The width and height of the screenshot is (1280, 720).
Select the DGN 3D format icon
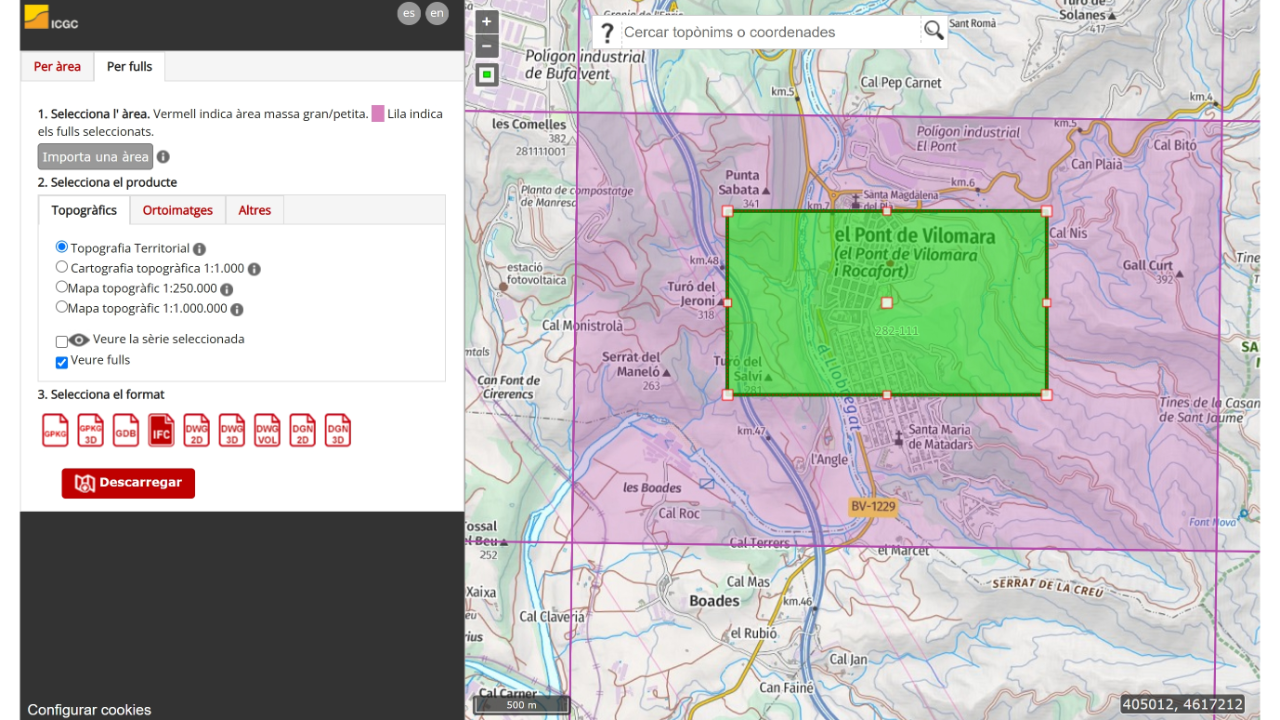click(x=338, y=430)
